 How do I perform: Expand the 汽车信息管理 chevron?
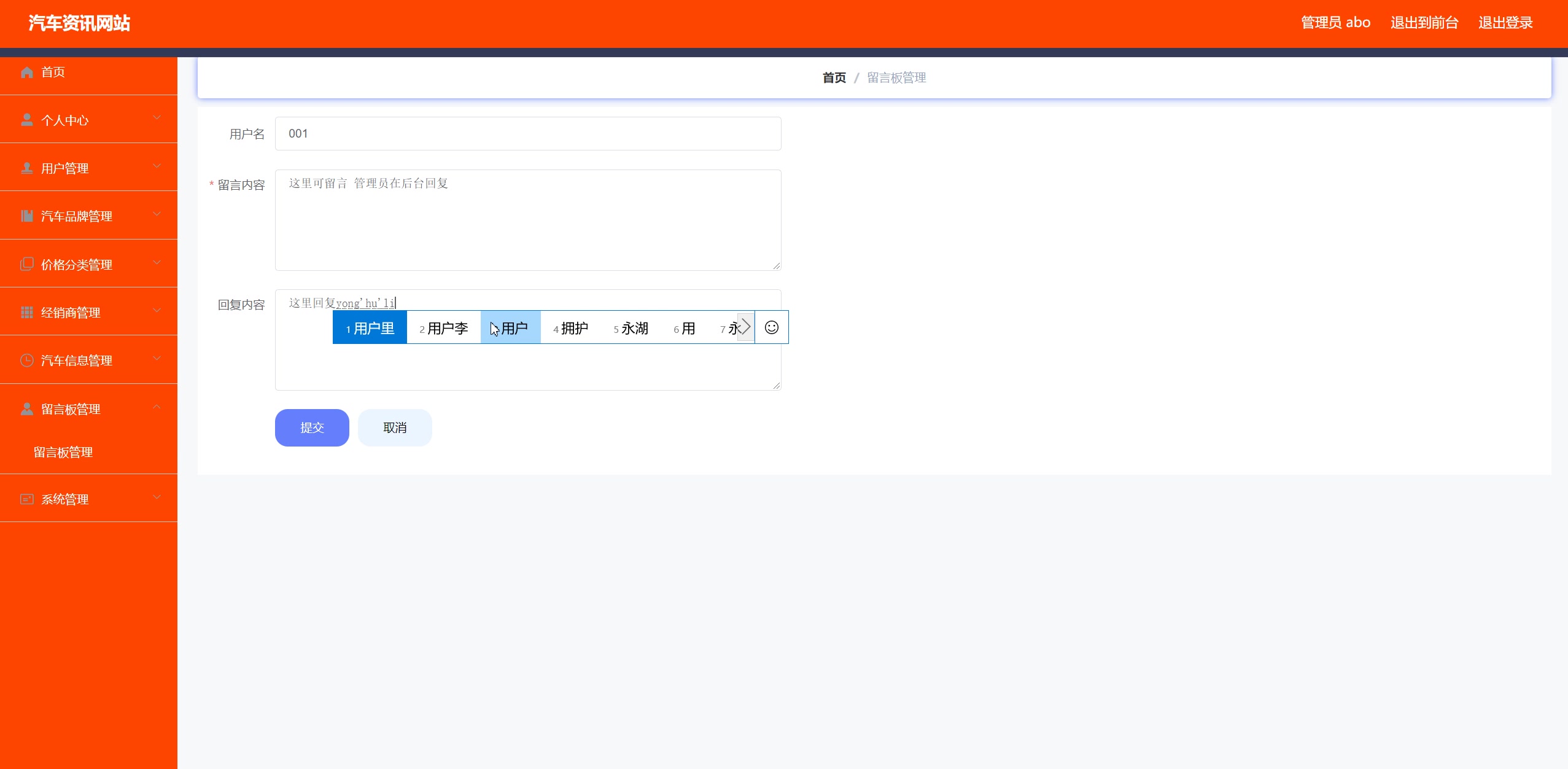pos(157,358)
